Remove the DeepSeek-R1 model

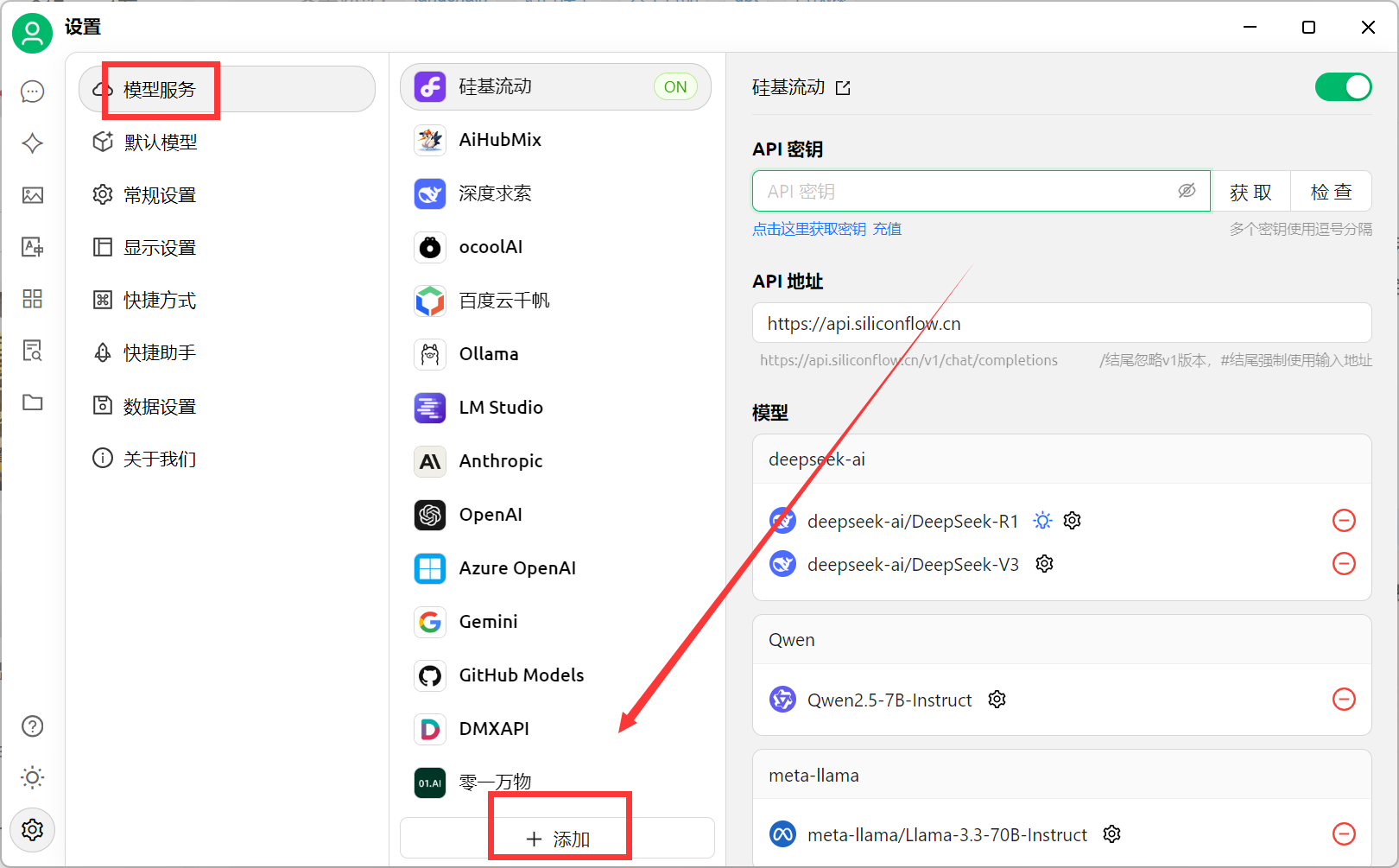pyautogui.click(x=1345, y=521)
